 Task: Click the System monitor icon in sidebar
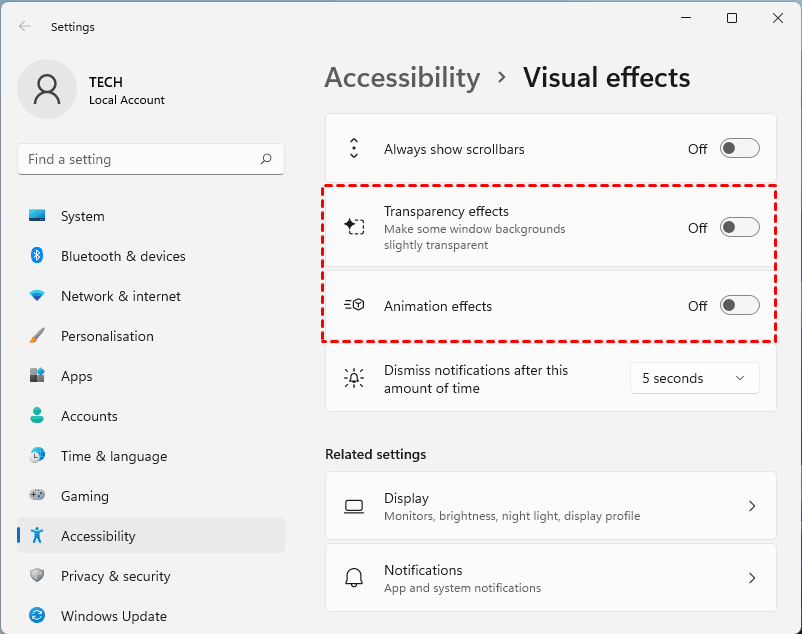click(x=37, y=216)
